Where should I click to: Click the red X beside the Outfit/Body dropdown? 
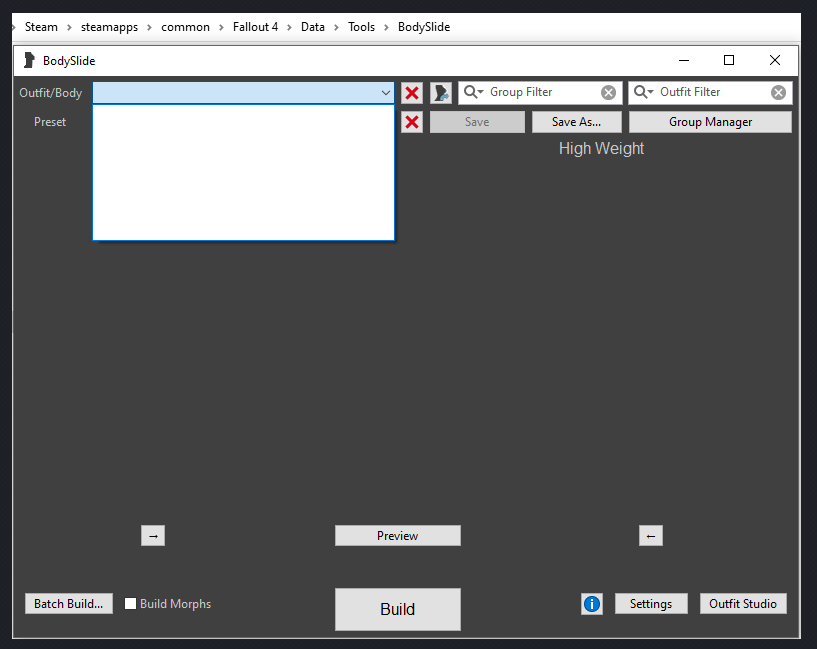pos(411,93)
